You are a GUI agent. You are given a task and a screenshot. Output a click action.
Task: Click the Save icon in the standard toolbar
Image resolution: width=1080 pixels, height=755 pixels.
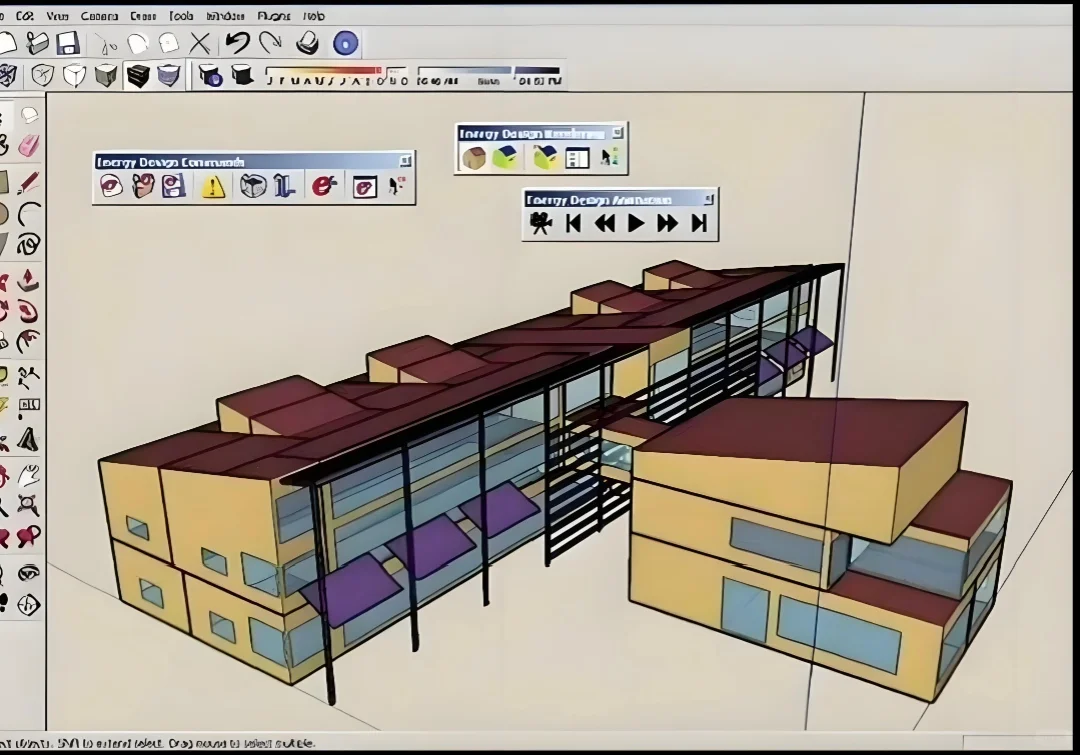click(x=68, y=42)
